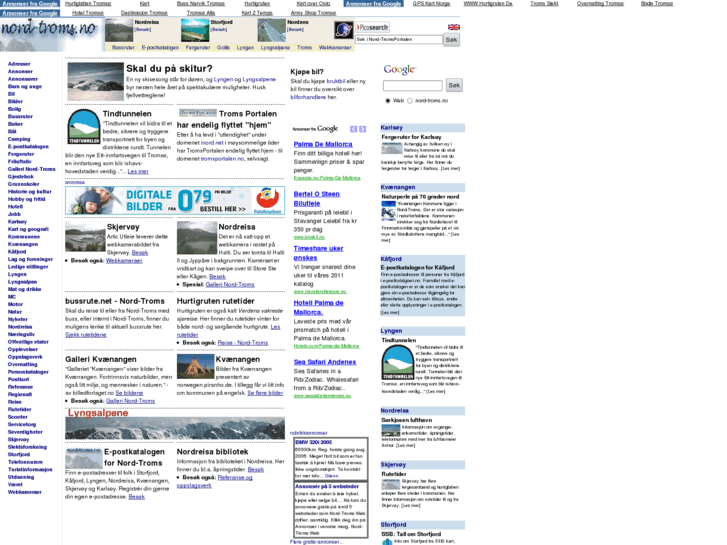The width and height of the screenshot is (727, 545).
Task: Click the Søk button under the Google logo
Action: point(454,85)
